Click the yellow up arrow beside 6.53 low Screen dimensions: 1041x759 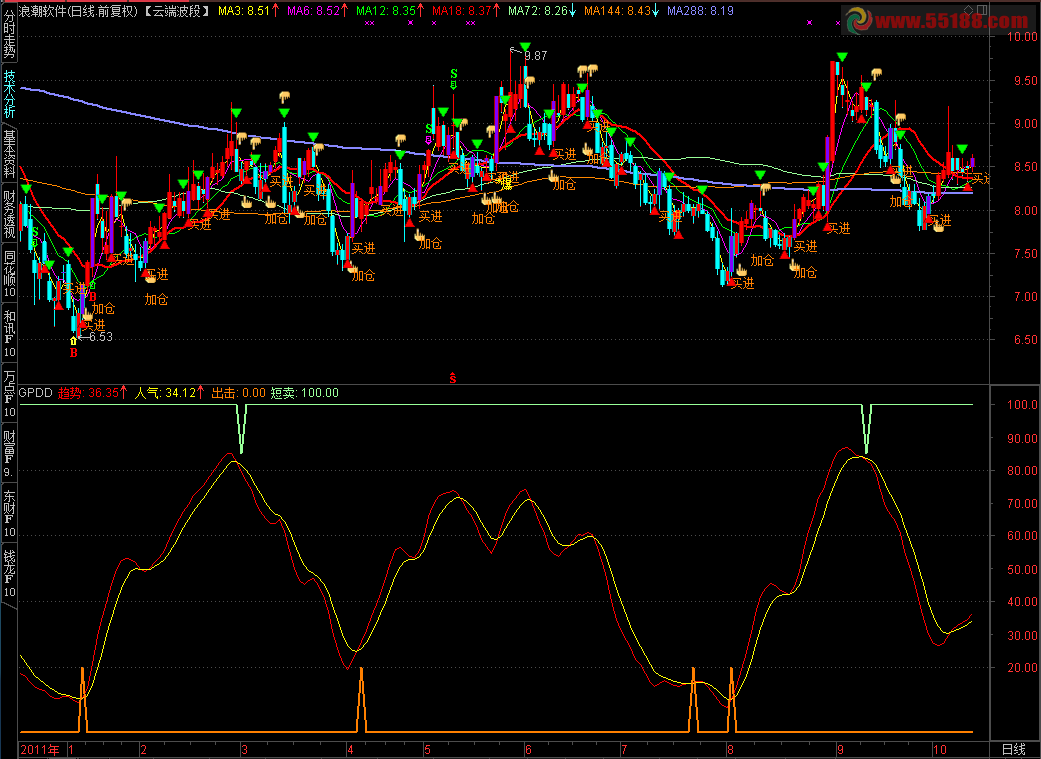74,341
